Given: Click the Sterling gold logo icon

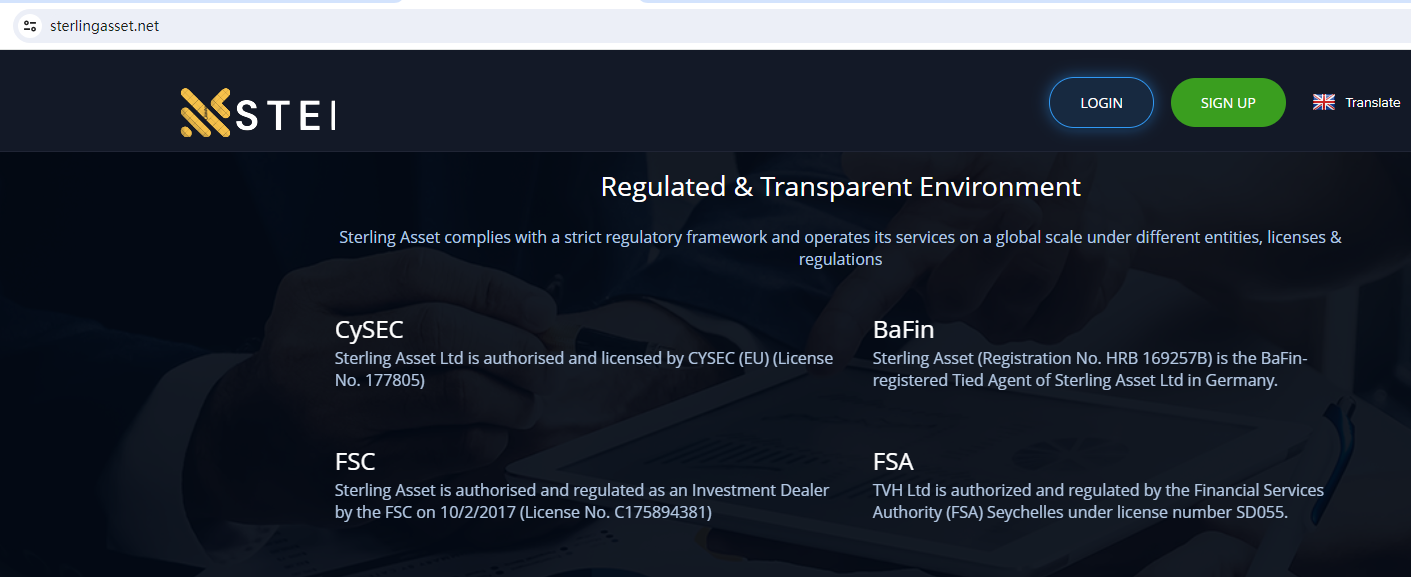Looking at the screenshot, I should (205, 112).
